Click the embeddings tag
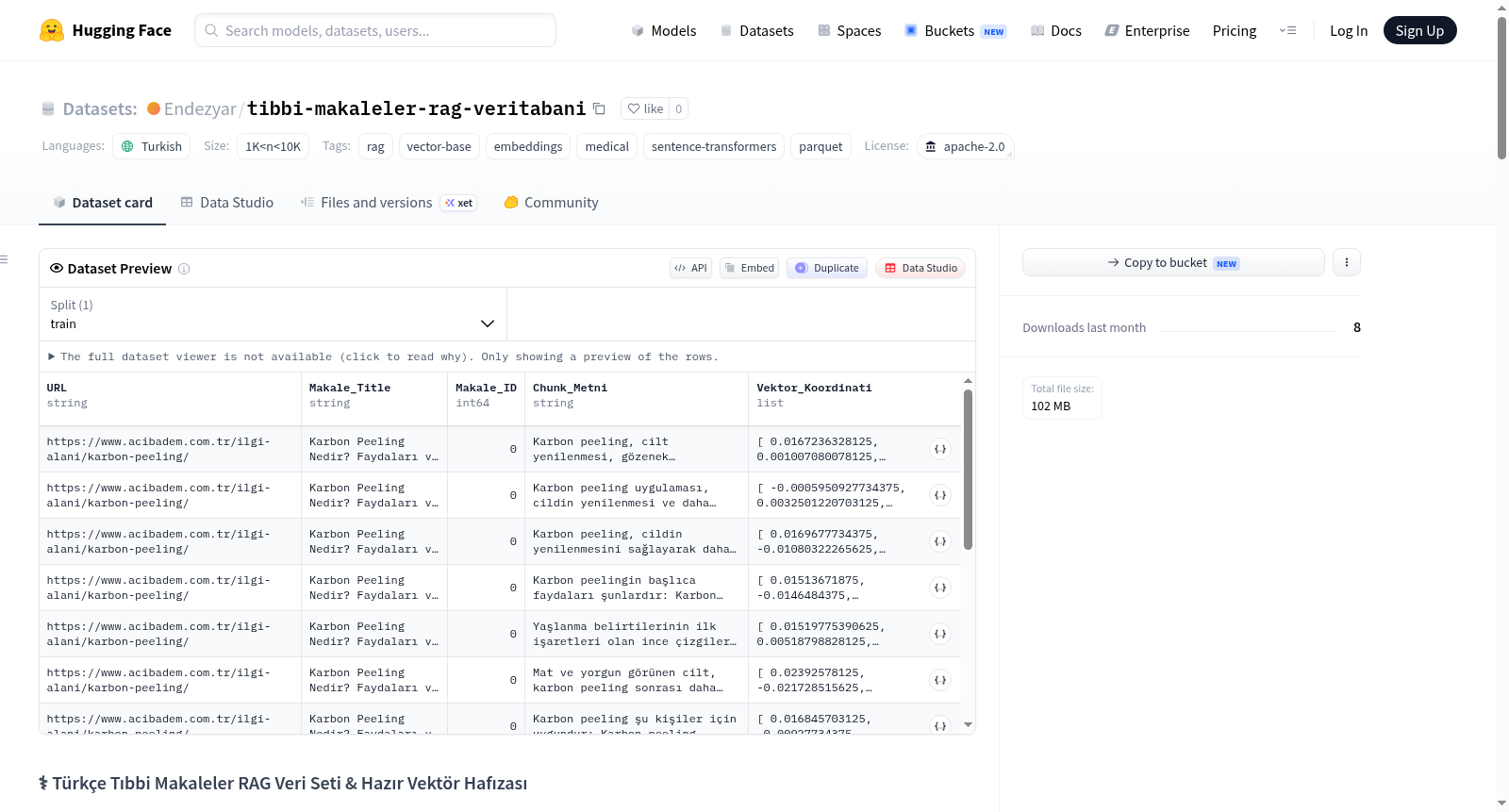Image resolution: width=1509 pixels, height=812 pixels. tap(528, 146)
